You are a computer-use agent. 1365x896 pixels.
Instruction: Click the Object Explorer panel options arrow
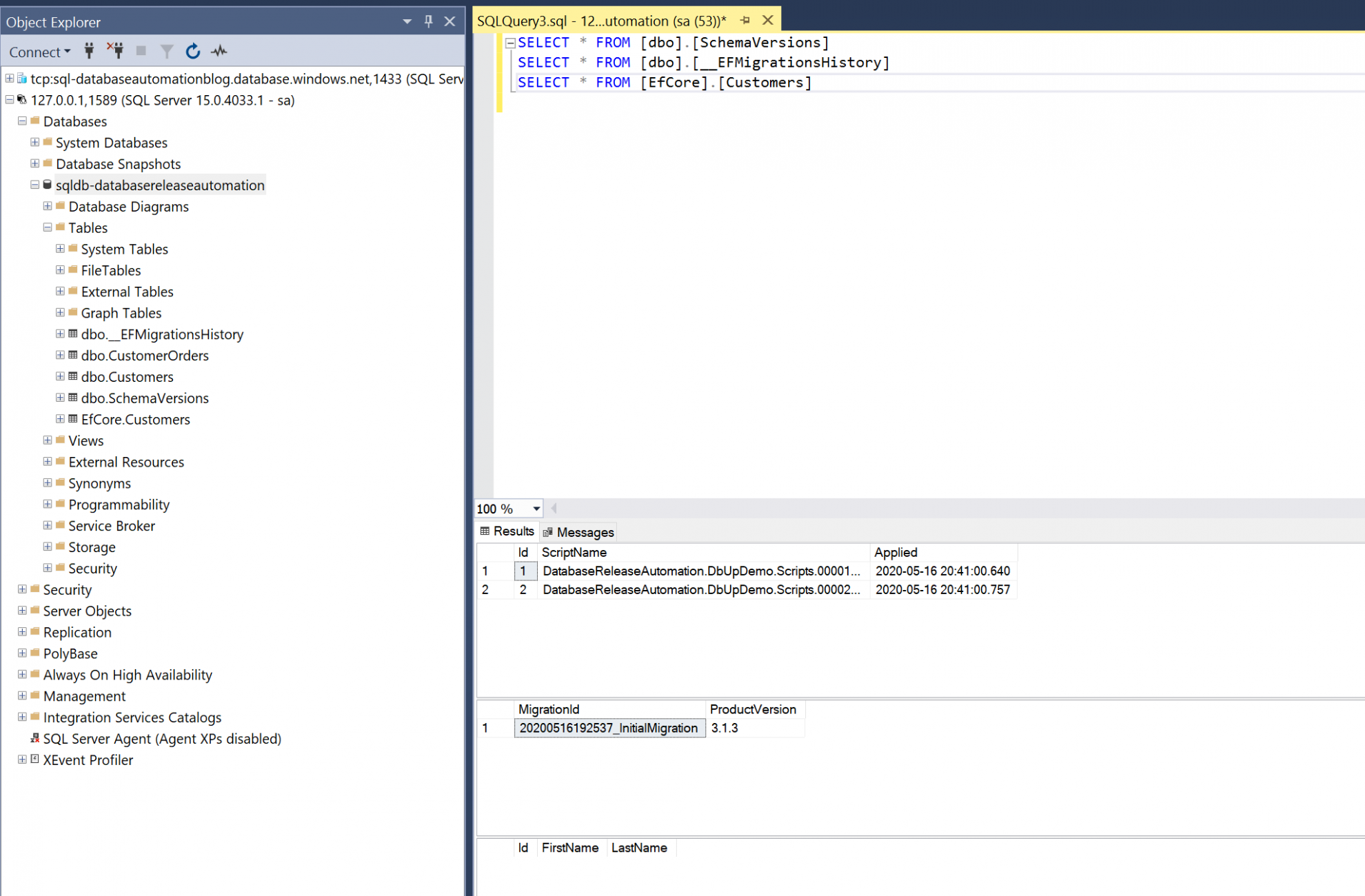pyautogui.click(x=406, y=21)
